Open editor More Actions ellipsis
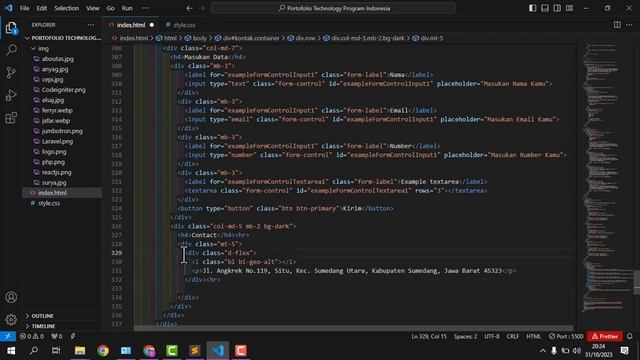This screenshot has height=360, width=640. (629, 25)
